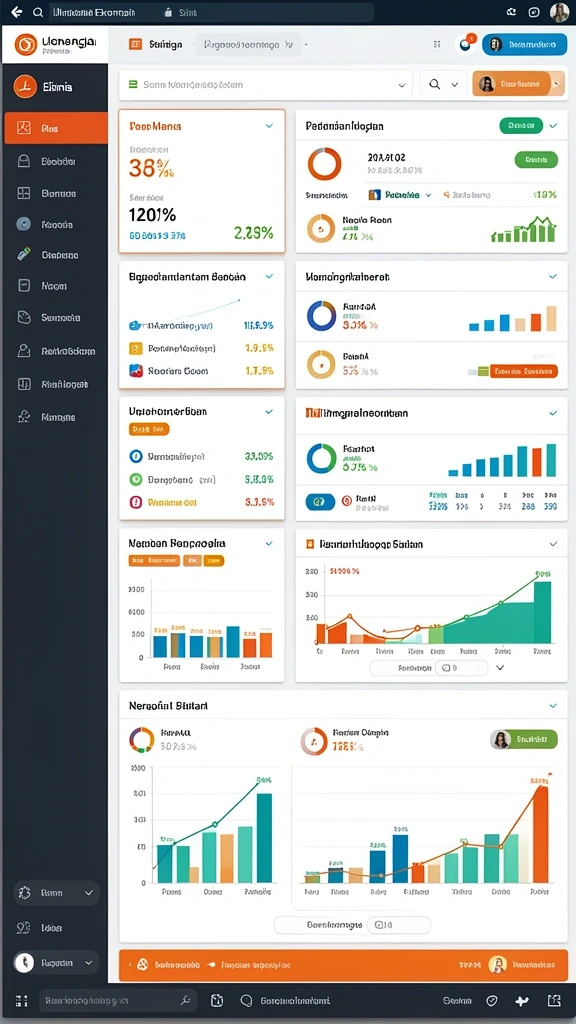Click the green pencil icon in sidebar

point(24,255)
